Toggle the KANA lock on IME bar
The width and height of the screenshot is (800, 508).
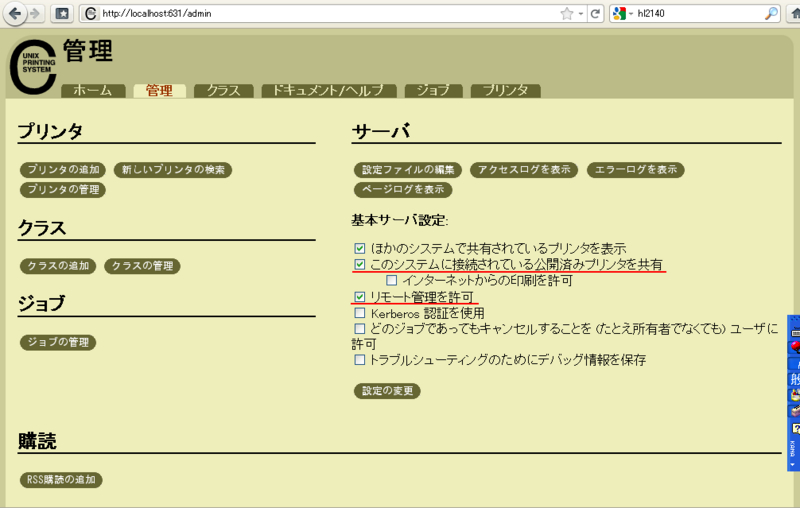pyautogui.click(x=792, y=448)
